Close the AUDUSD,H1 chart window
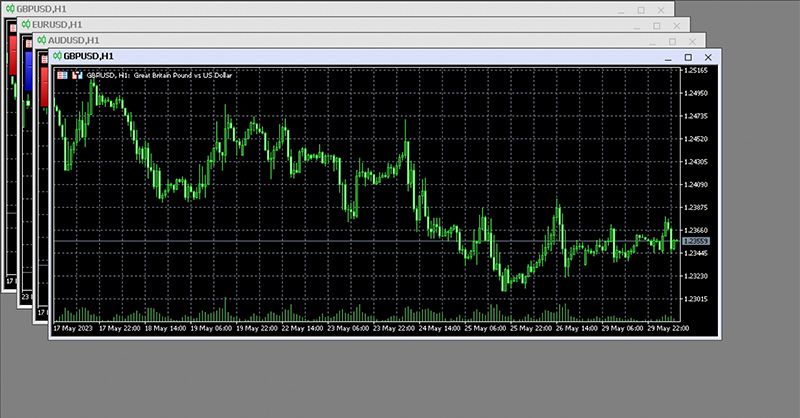The width and height of the screenshot is (800, 418). click(x=692, y=41)
